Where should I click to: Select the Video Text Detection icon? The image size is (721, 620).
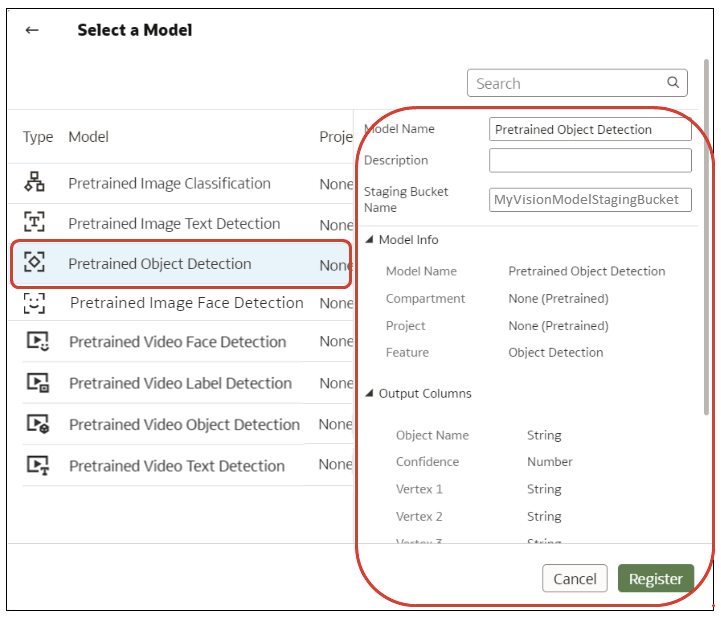[x=37, y=465]
